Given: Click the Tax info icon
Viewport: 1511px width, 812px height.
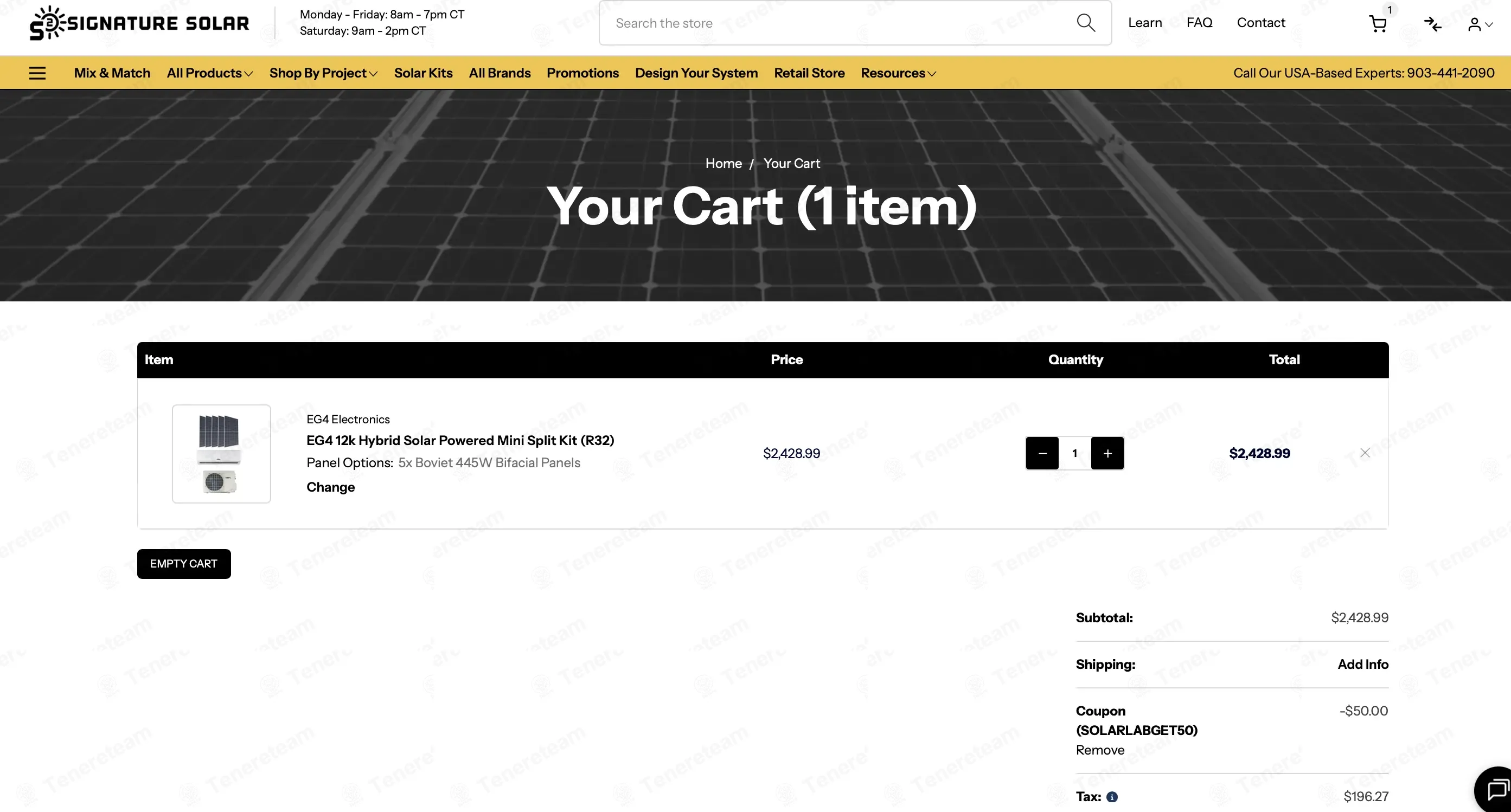Looking at the screenshot, I should click(1111, 797).
